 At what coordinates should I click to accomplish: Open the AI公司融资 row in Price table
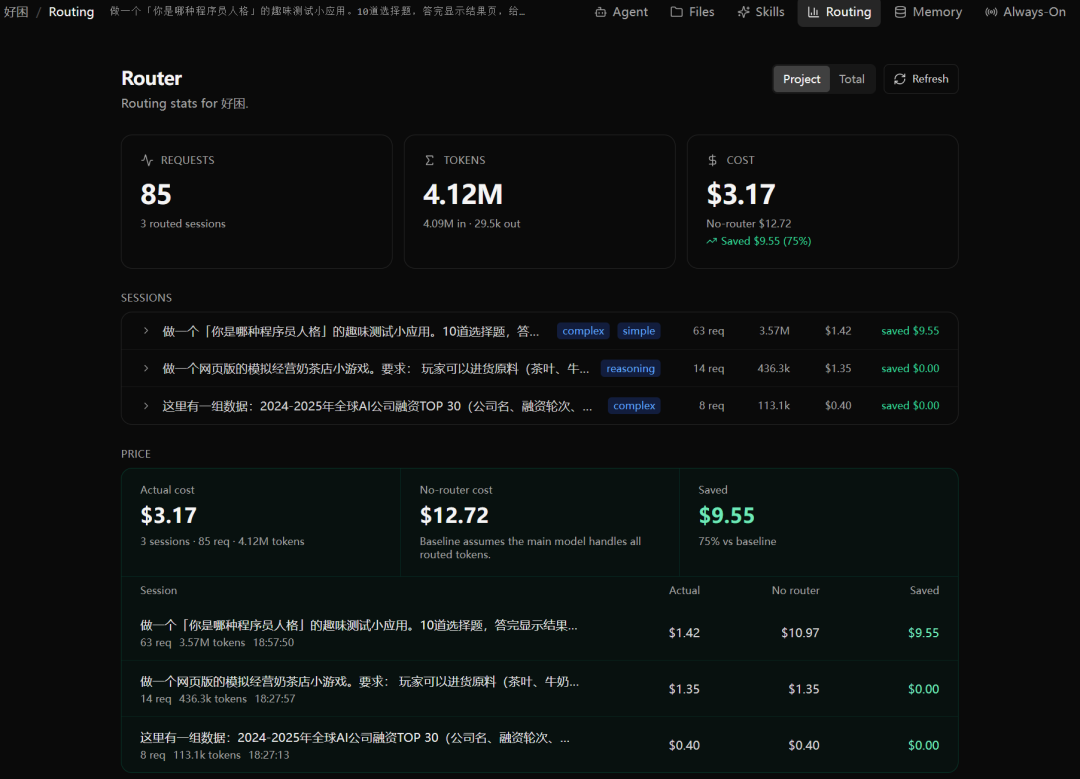[x=539, y=745]
